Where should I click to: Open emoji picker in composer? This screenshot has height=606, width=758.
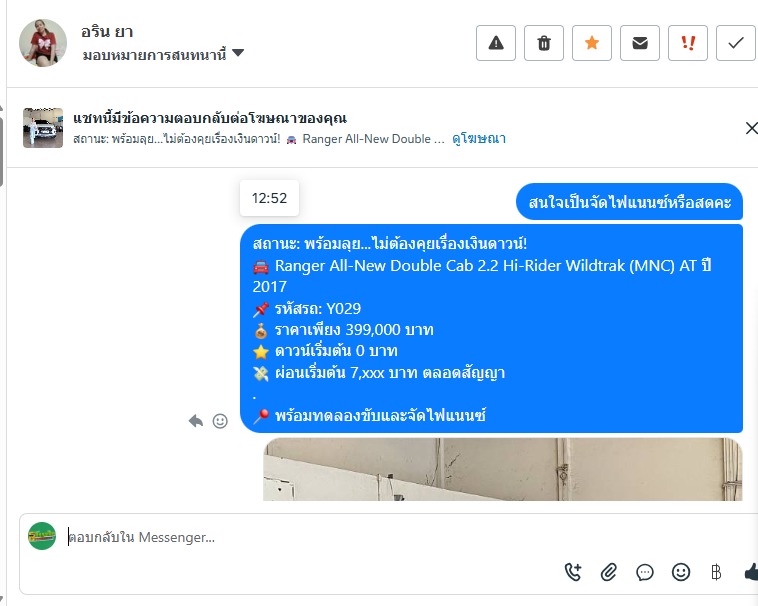[x=681, y=572]
